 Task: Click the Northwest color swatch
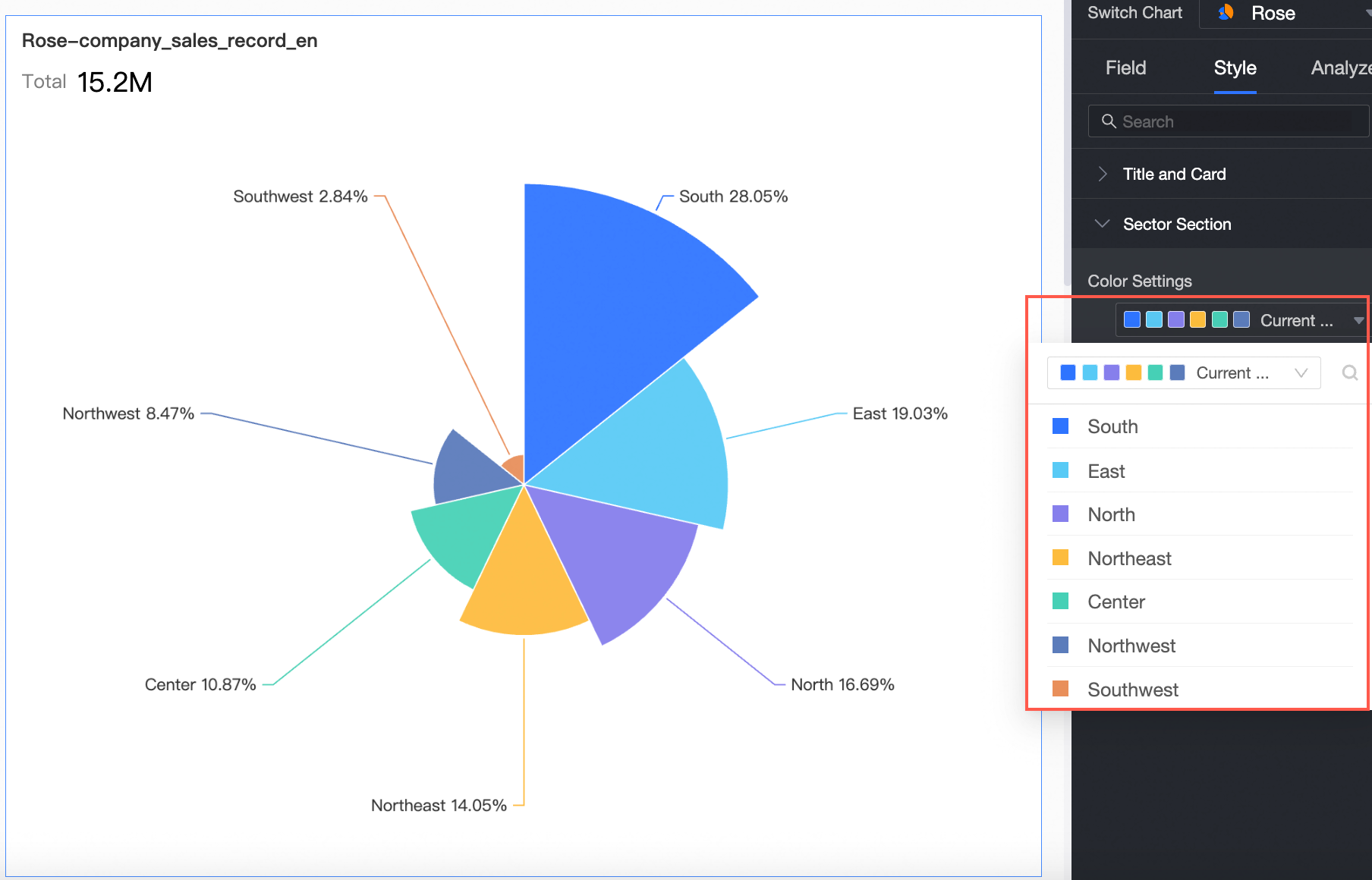tap(1061, 645)
